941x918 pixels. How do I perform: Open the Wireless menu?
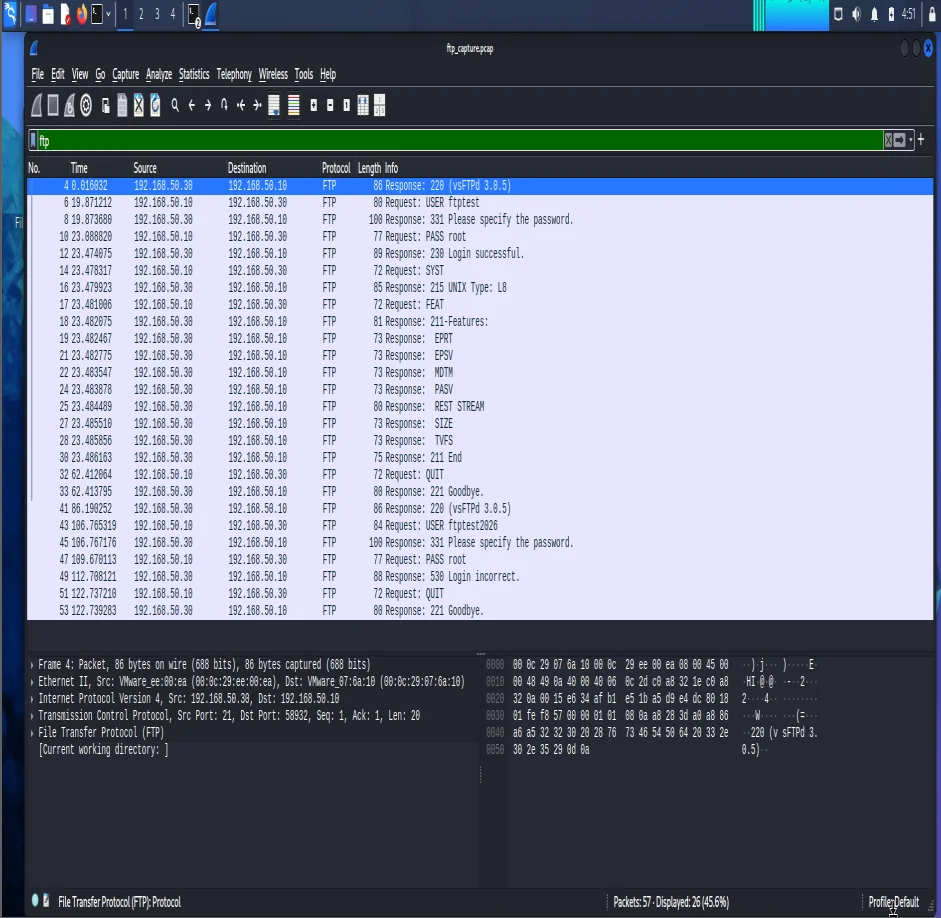click(273, 74)
